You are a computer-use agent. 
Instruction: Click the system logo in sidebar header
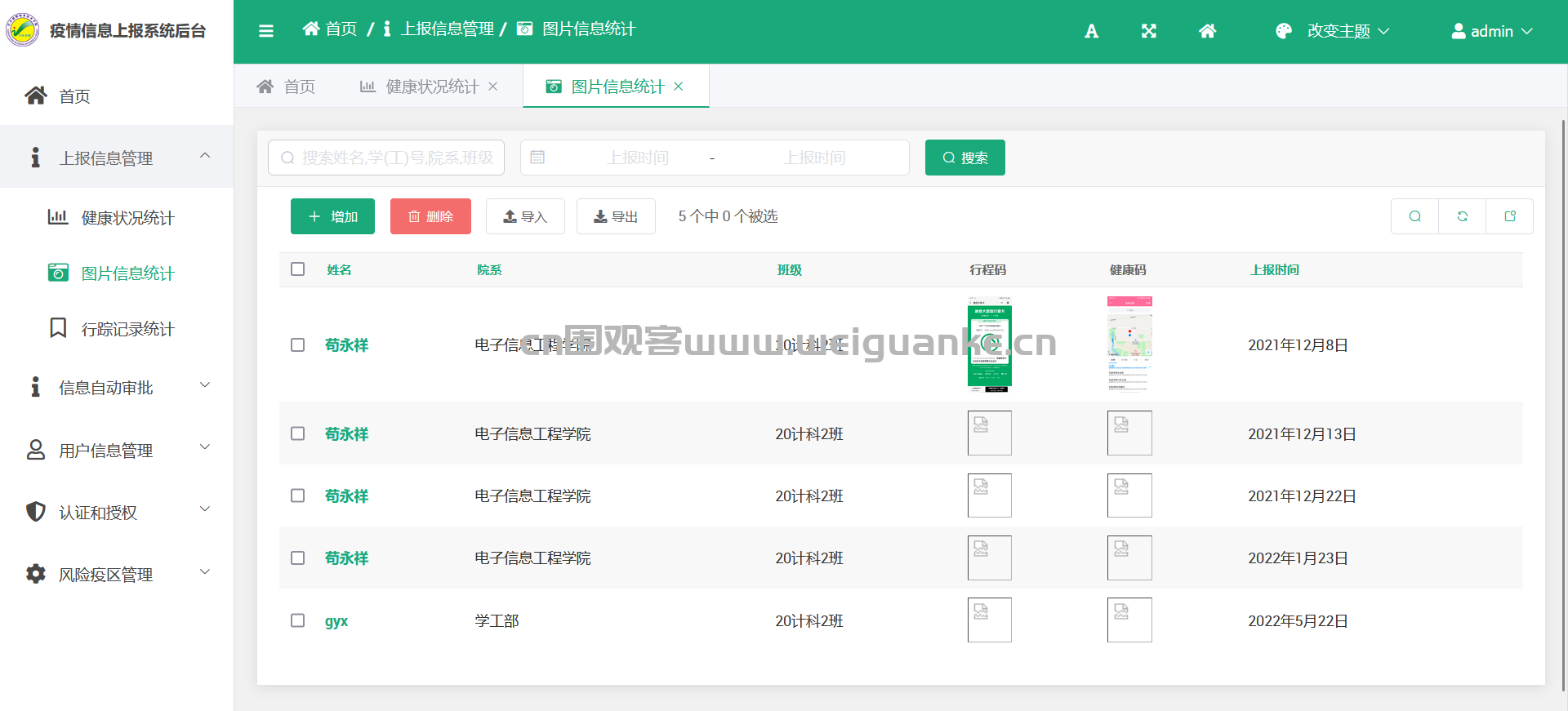[x=22, y=30]
